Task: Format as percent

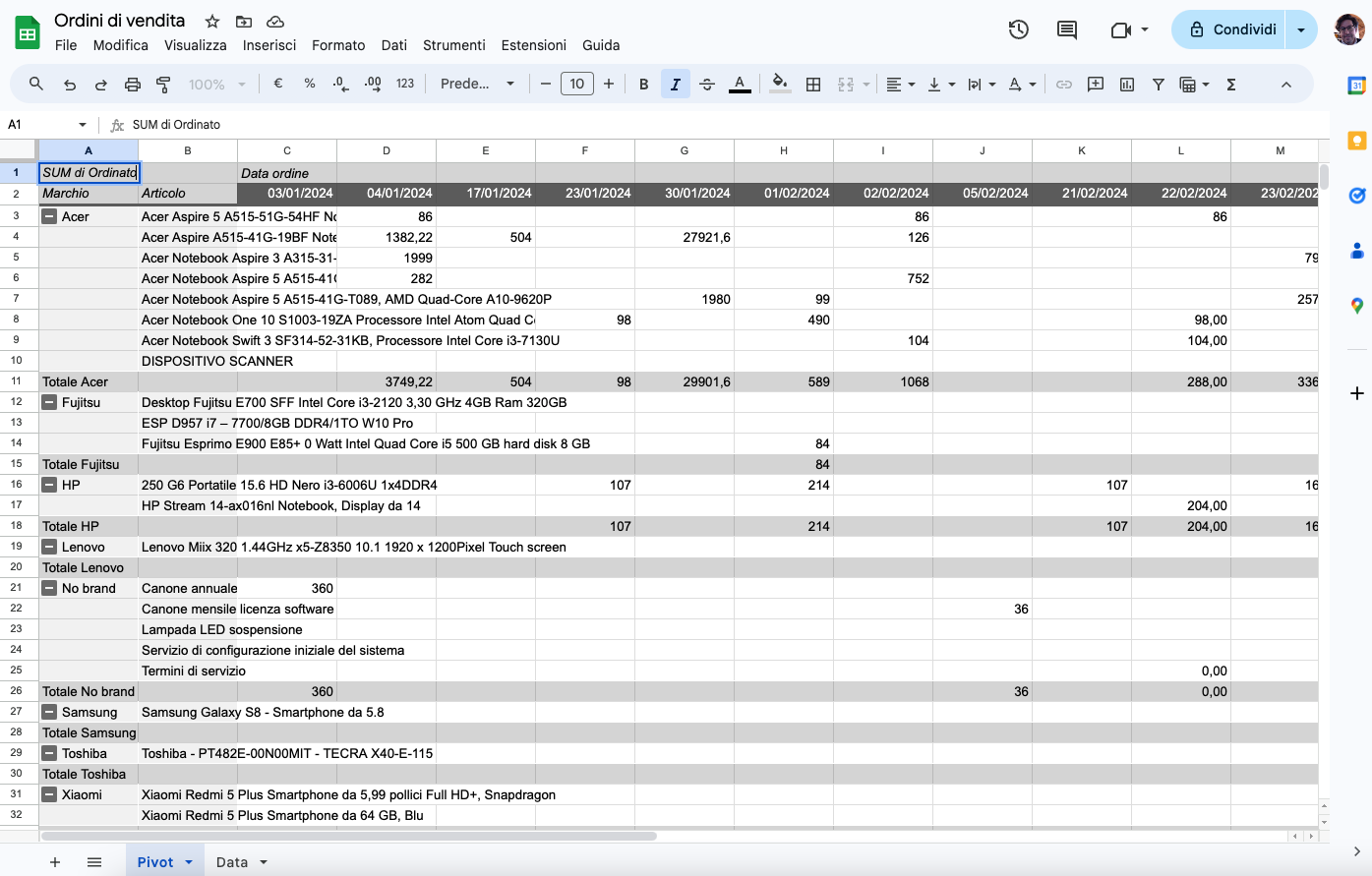Action: (310, 85)
